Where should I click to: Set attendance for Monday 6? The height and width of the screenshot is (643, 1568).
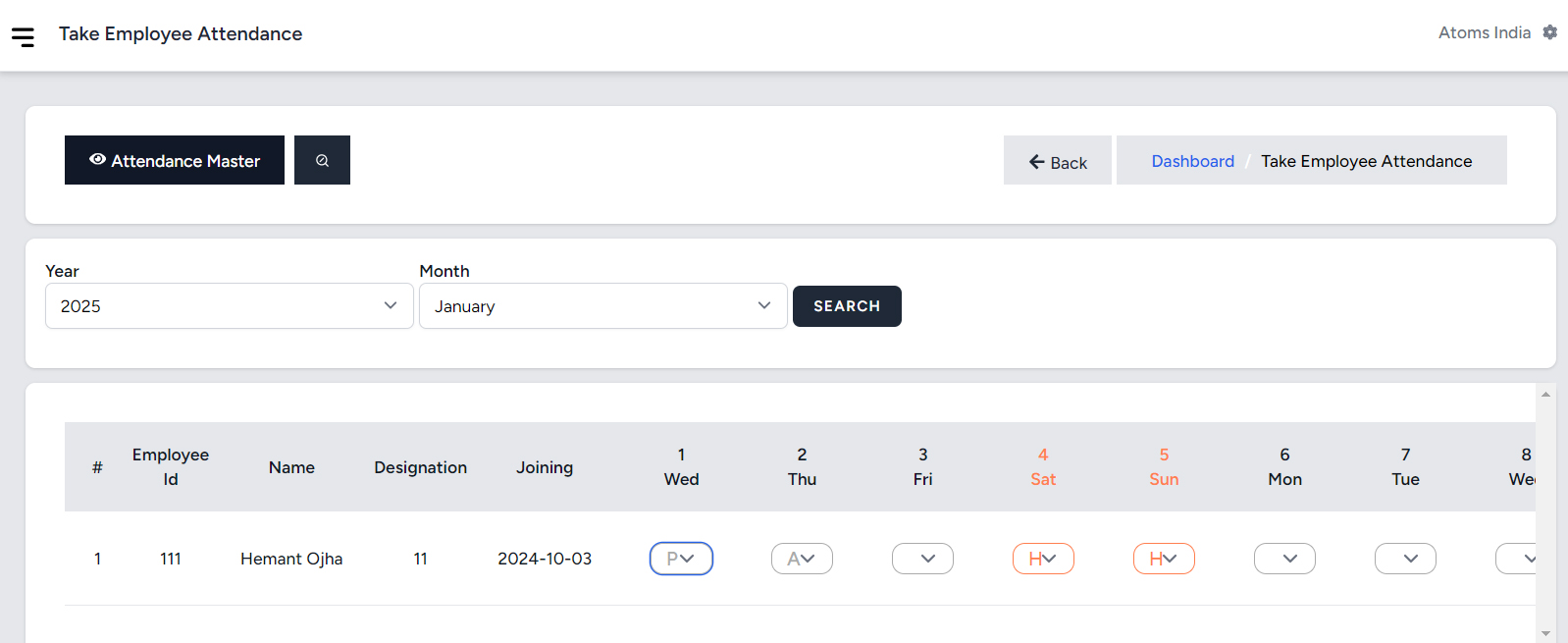(1284, 559)
